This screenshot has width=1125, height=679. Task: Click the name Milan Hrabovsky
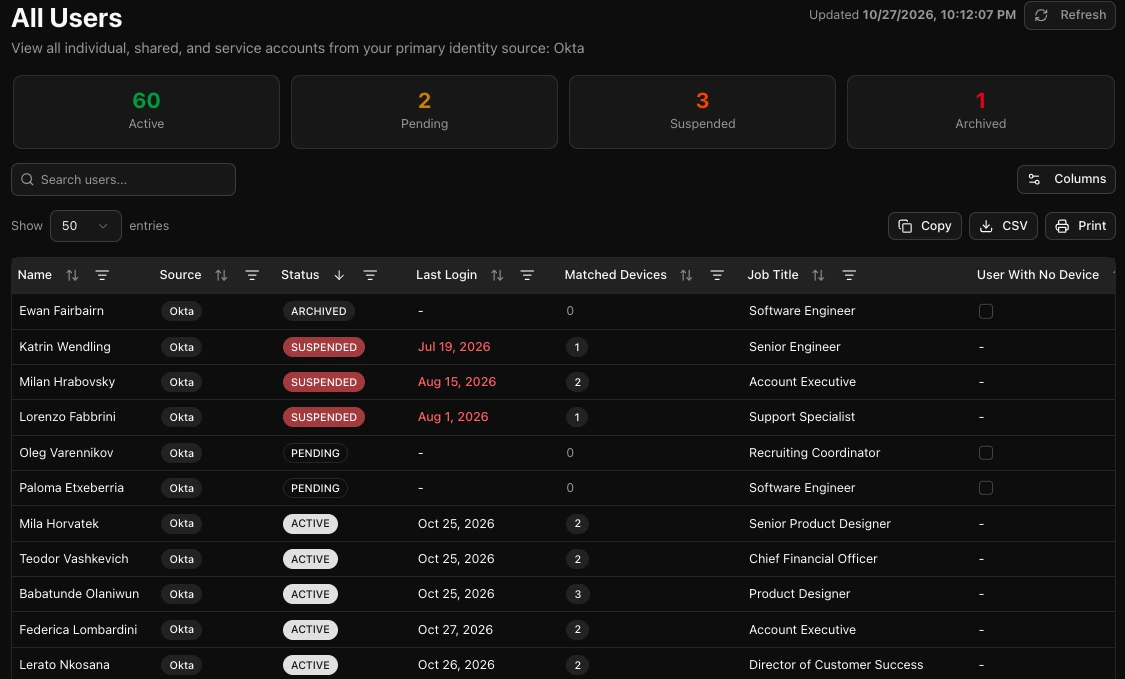pyautogui.click(x=67, y=382)
